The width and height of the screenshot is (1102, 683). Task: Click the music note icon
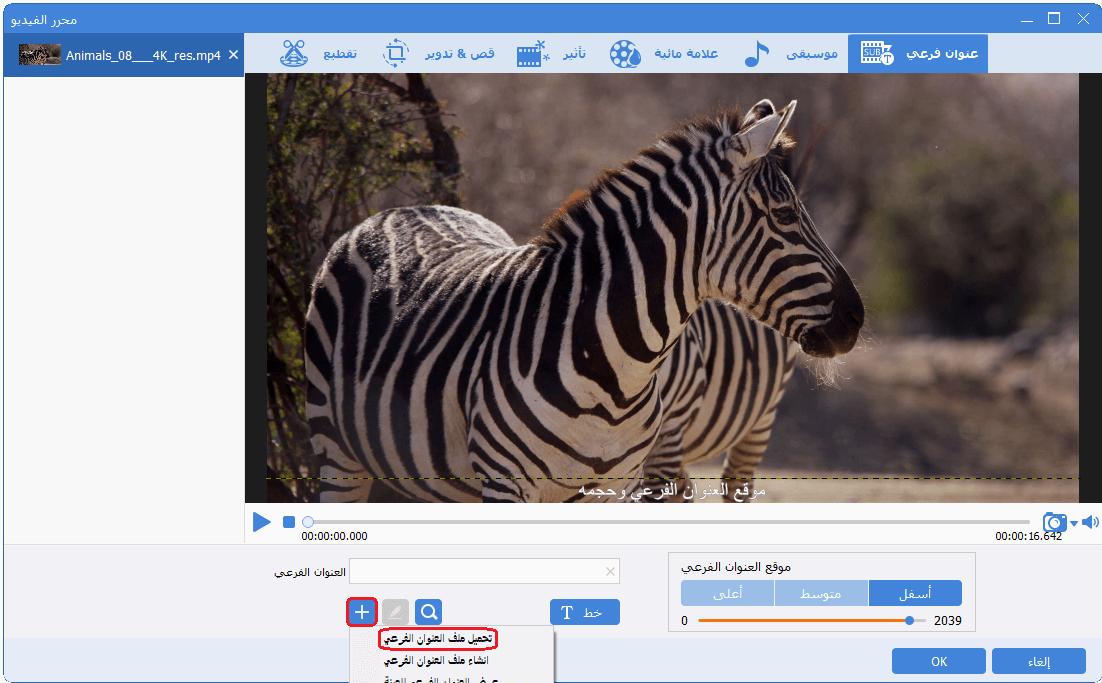pyautogui.click(x=756, y=53)
